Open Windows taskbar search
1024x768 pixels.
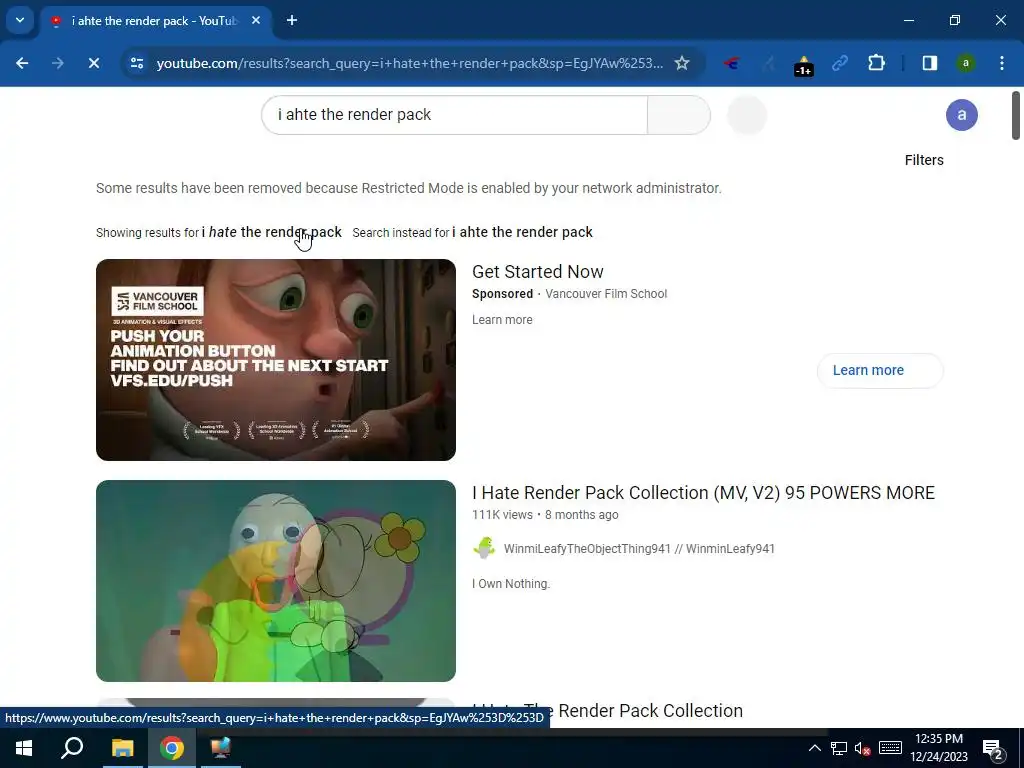[x=72, y=748]
